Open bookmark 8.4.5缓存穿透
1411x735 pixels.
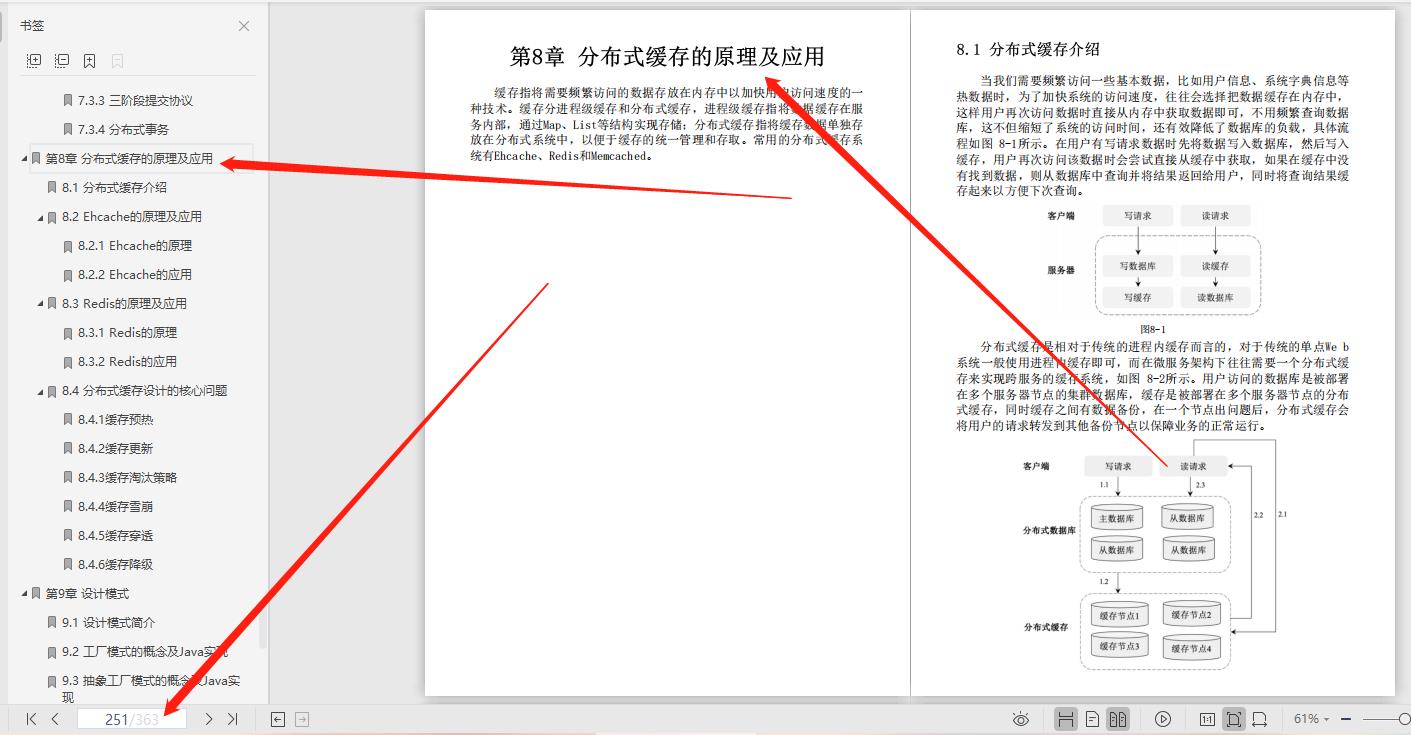pyautogui.click(x=115, y=535)
